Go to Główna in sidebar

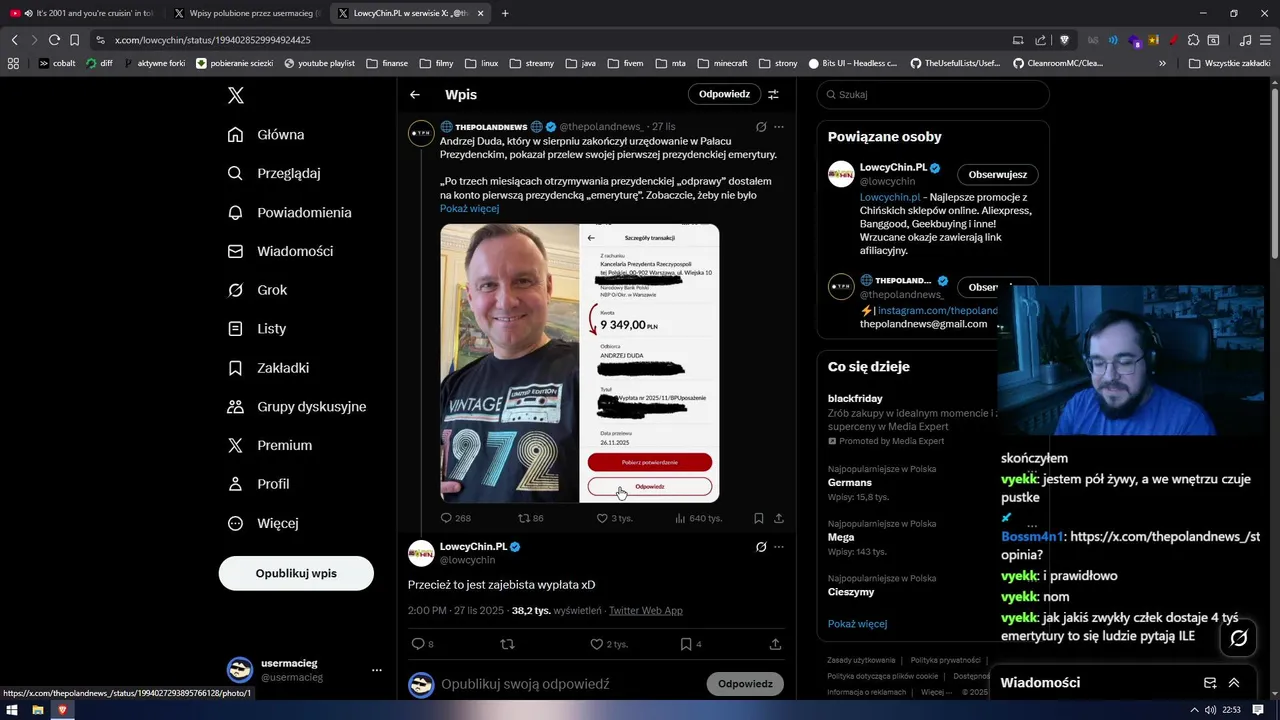coord(266,135)
